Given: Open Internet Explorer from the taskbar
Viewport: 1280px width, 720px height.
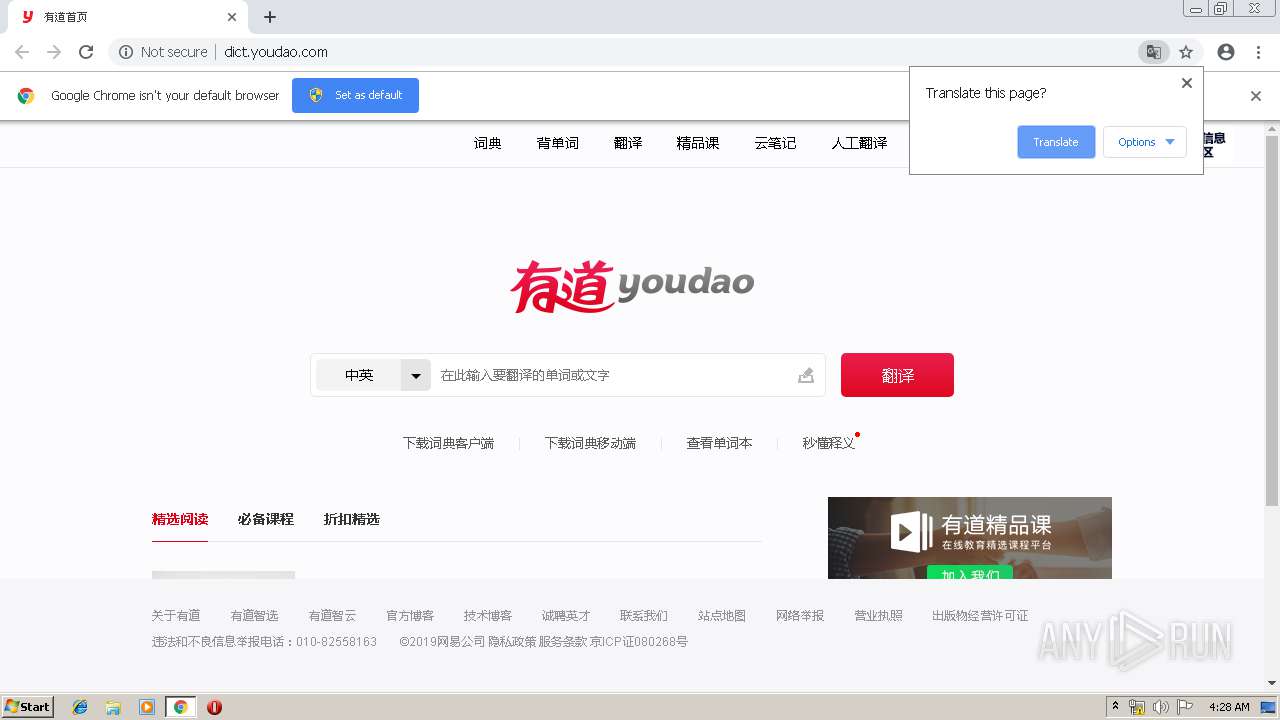Looking at the screenshot, I should pyautogui.click(x=80, y=707).
